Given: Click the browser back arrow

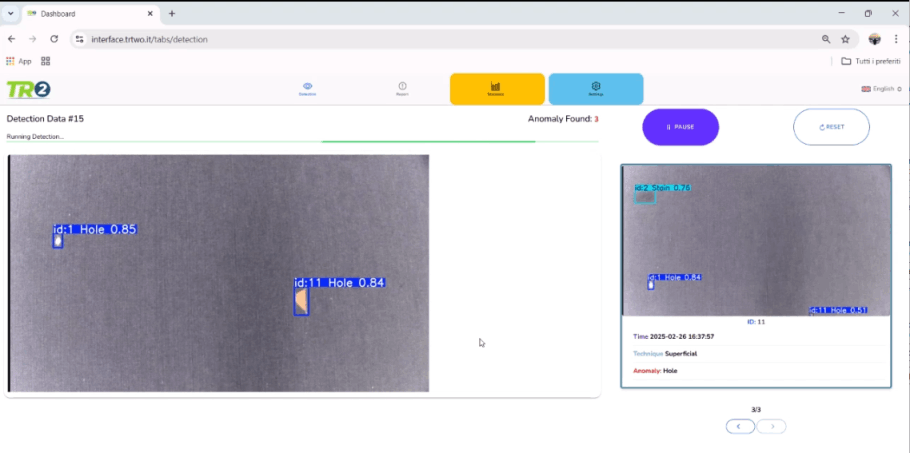Looking at the screenshot, I should (11, 39).
